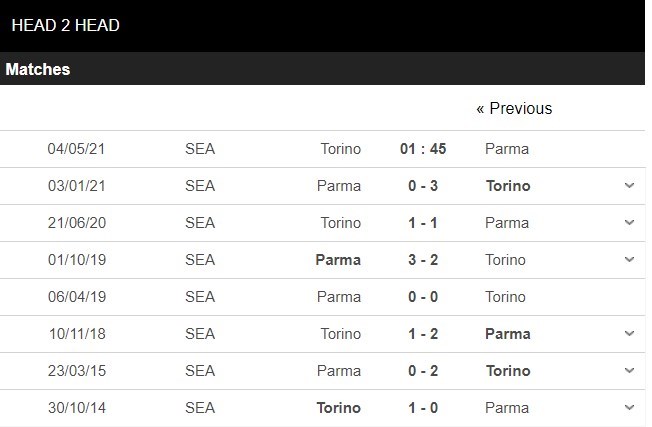
Task: Select Torino in the 04/05/21 fixture
Action: tap(341, 149)
